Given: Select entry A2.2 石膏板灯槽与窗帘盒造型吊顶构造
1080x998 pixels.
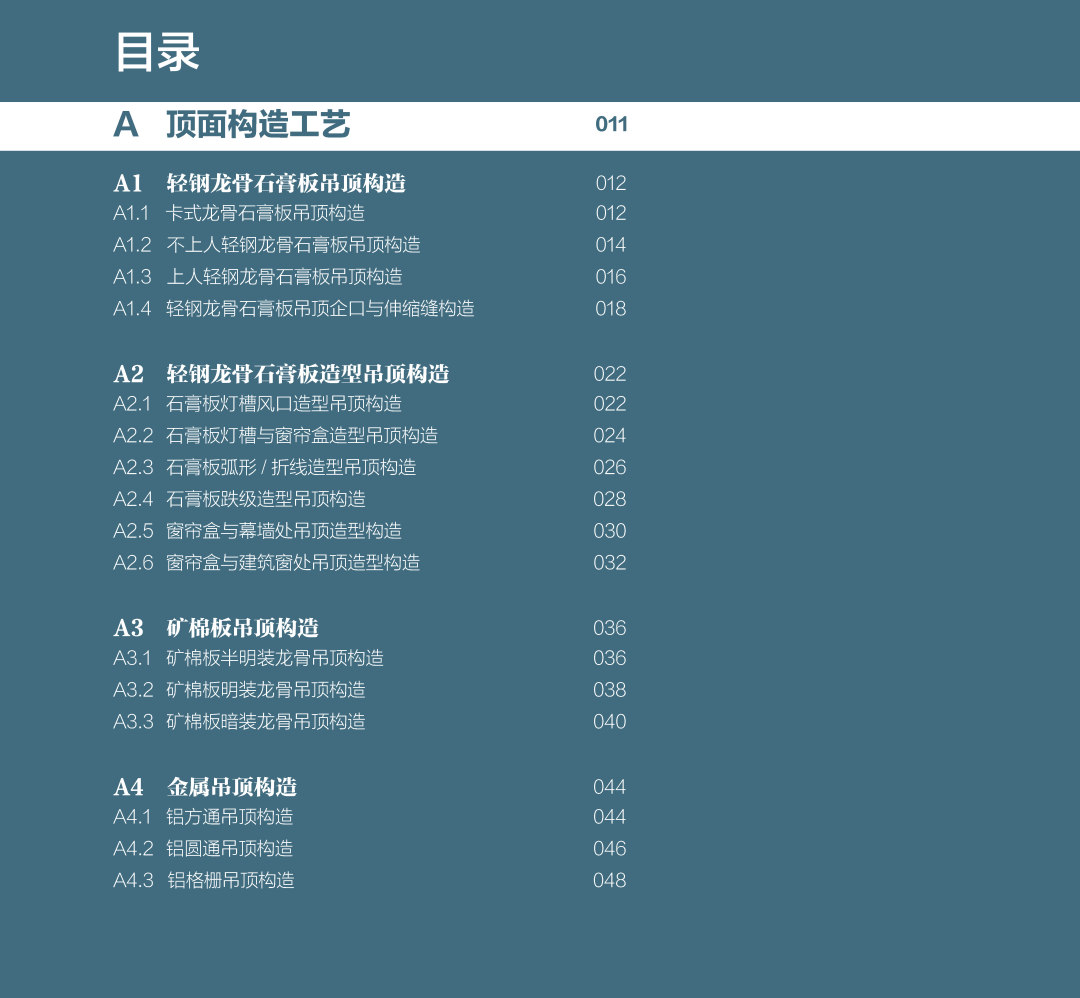Looking at the screenshot, I should 276,435.
